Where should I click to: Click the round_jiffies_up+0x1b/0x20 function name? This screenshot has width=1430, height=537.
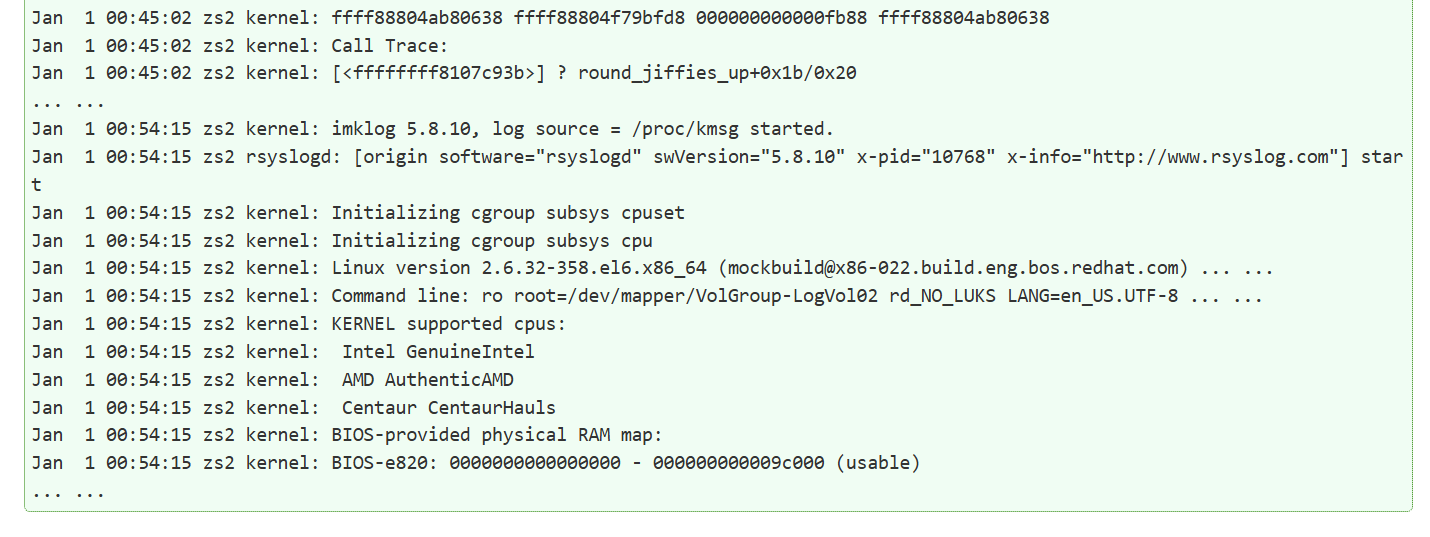(x=717, y=73)
